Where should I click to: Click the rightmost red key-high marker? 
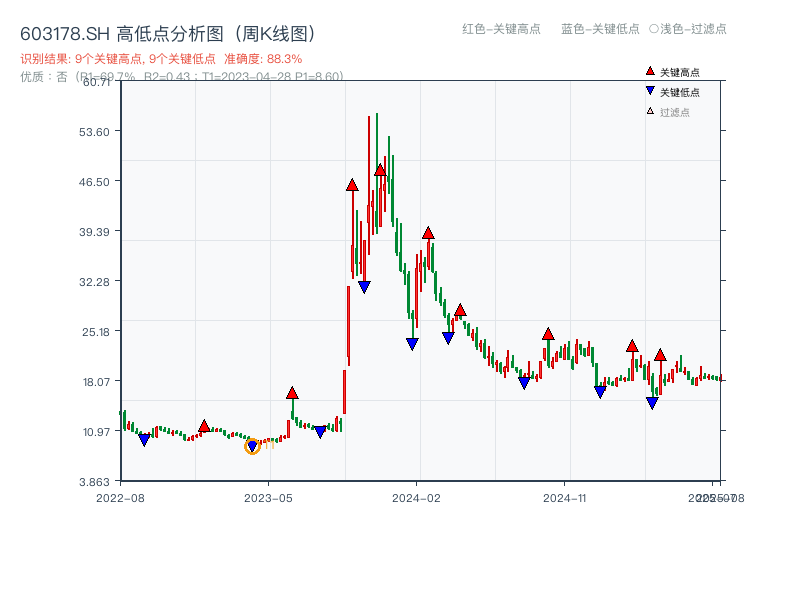point(660,354)
